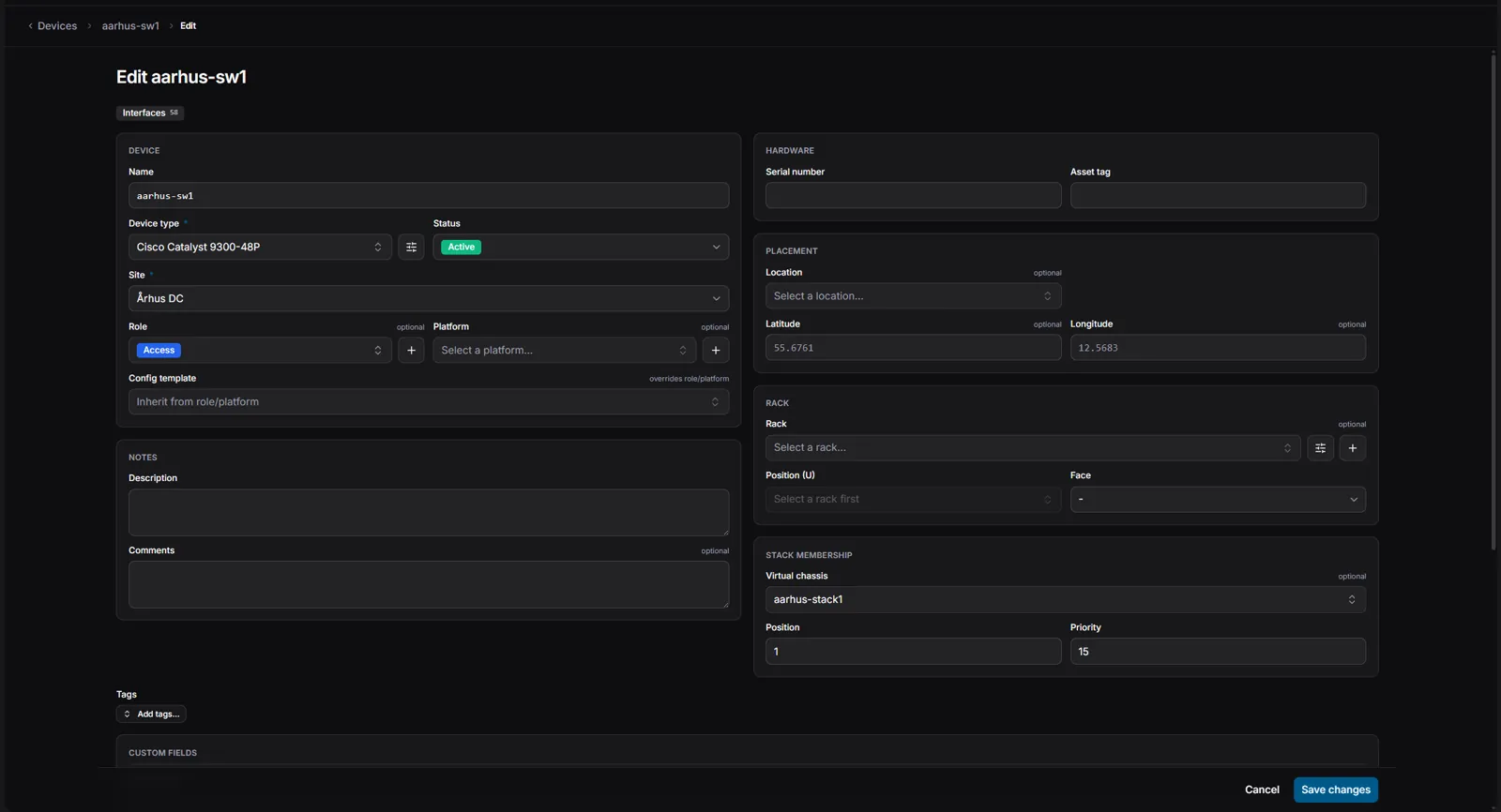Open device type configuration sliders icon
Viewport: 1501px width, 812px height.
411,247
